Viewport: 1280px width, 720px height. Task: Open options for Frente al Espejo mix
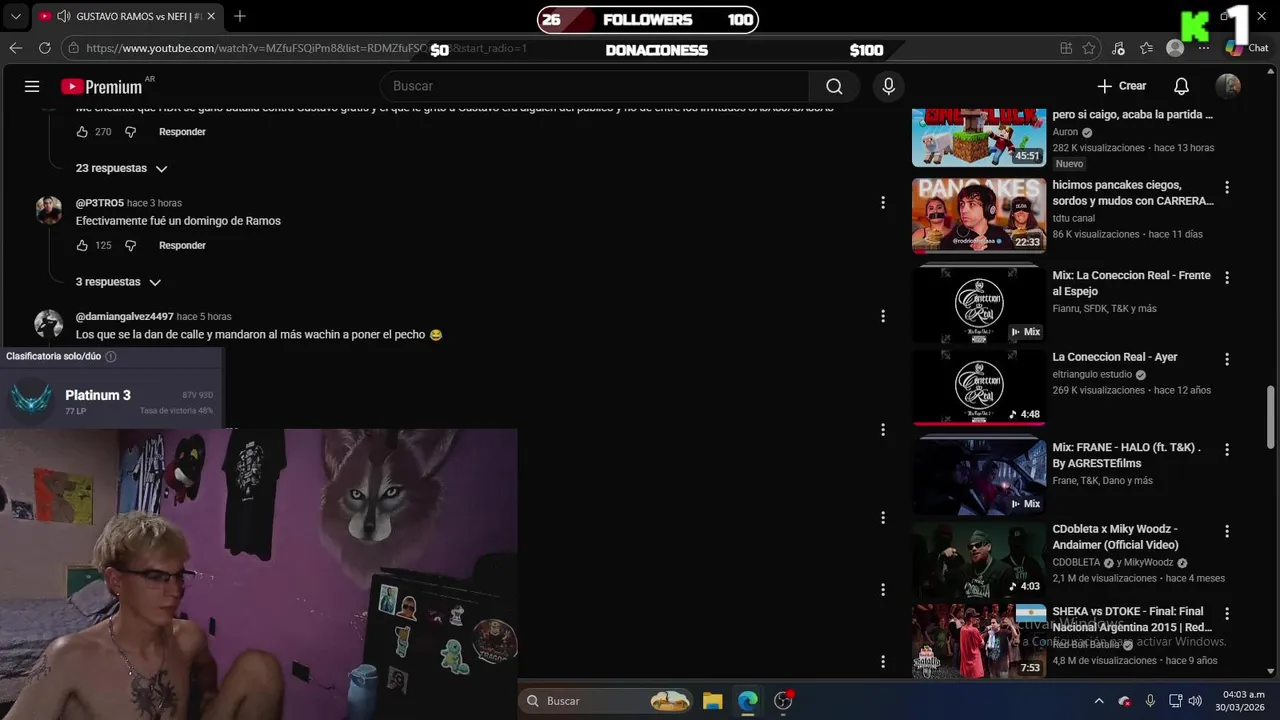click(x=1227, y=277)
